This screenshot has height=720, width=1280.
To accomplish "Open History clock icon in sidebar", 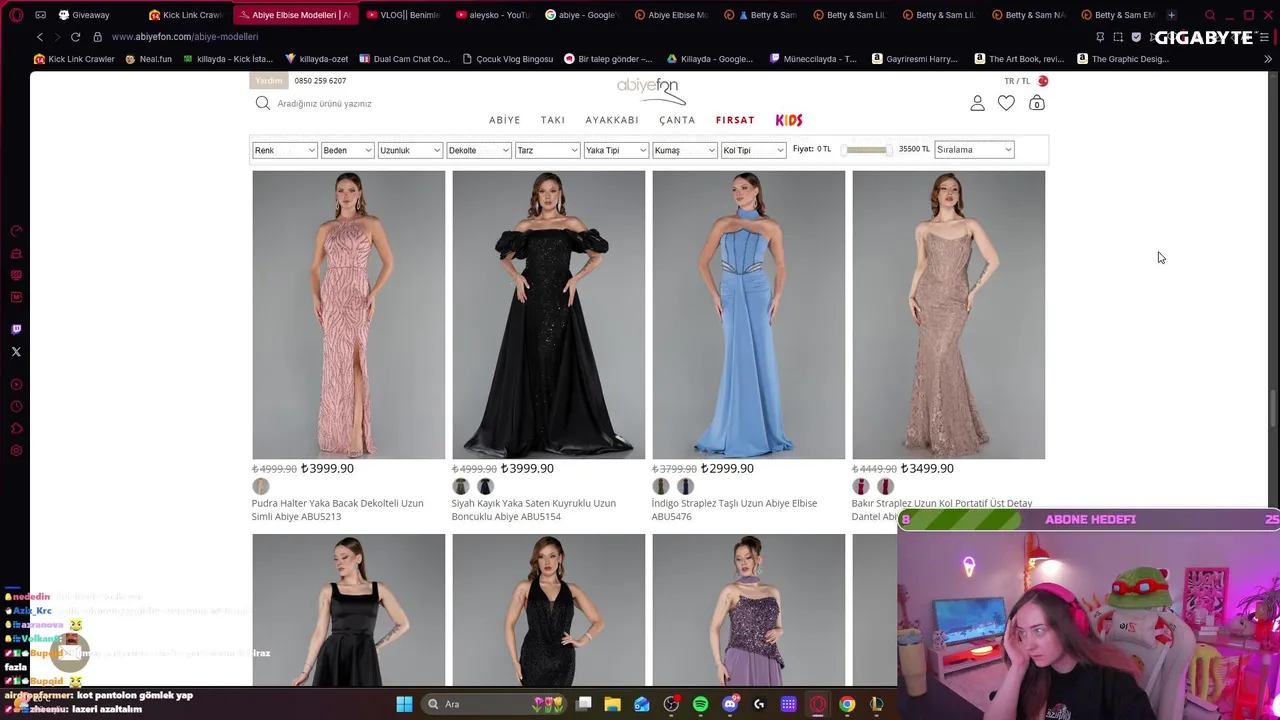I will (x=16, y=407).
